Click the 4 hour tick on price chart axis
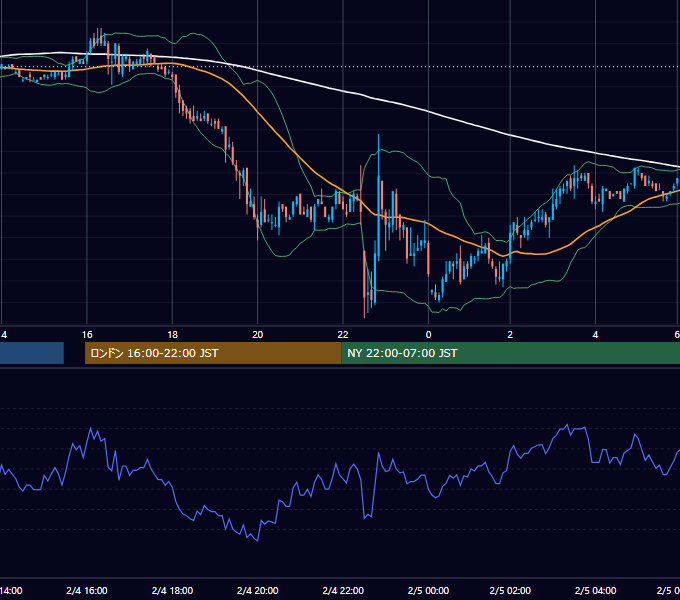The image size is (680, 600). 595,335
